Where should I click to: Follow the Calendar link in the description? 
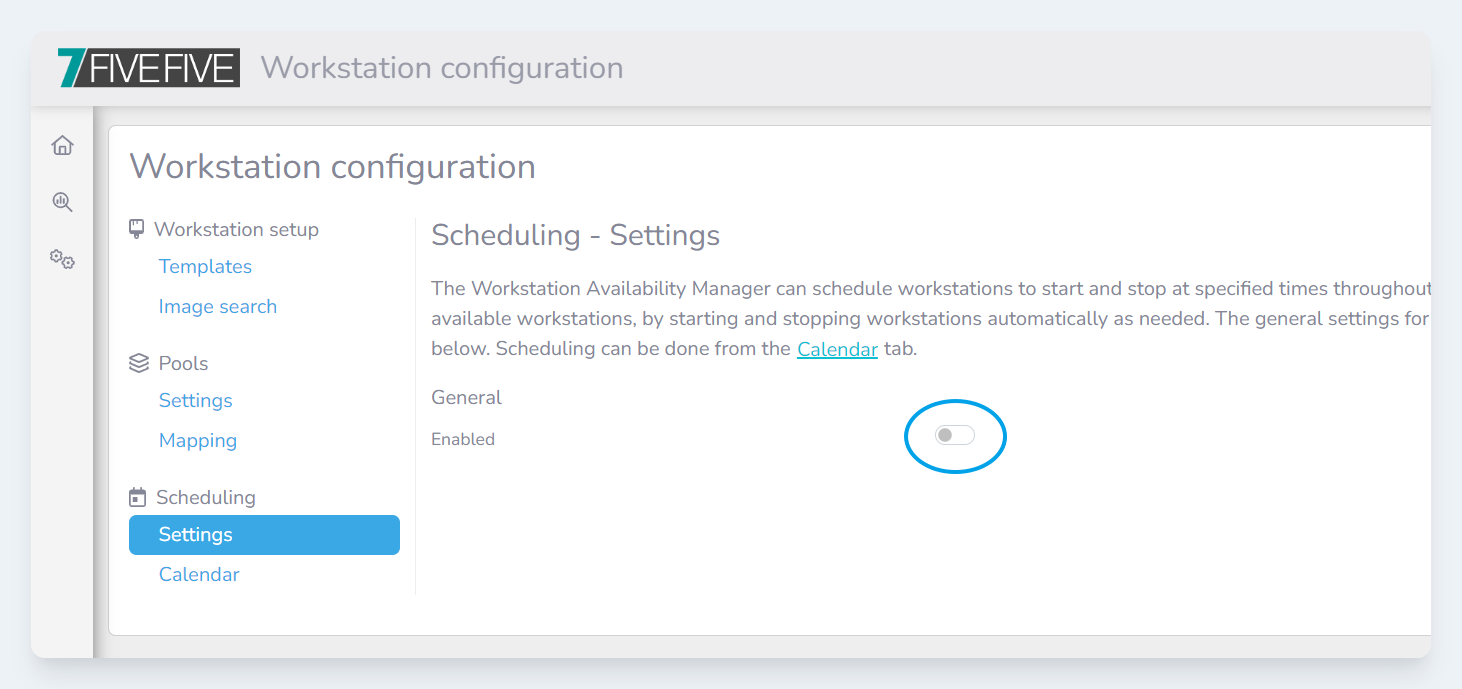837,349
